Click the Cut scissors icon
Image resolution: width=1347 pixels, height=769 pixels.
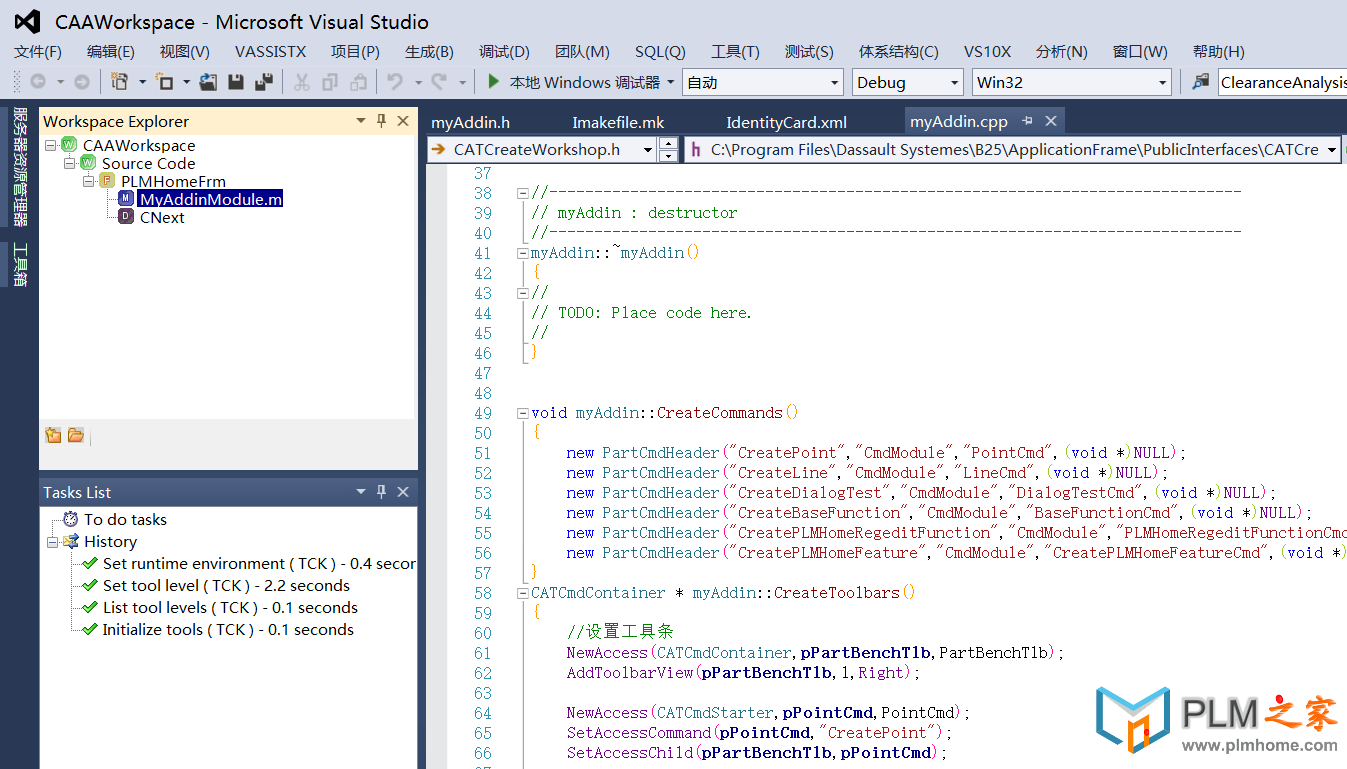(x=301, y=82)
